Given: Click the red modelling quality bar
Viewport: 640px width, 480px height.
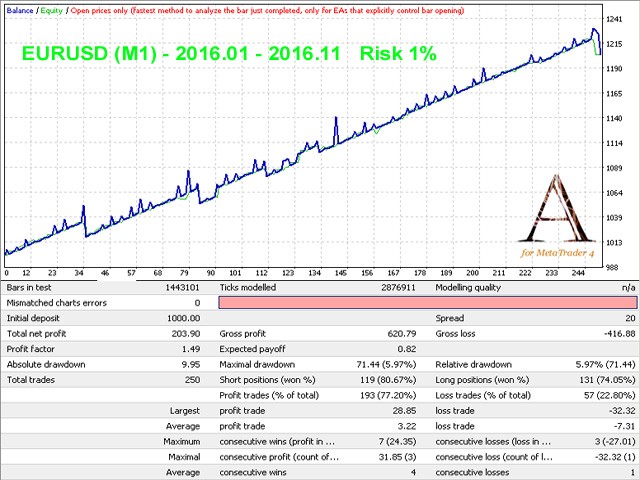Looking at the screenshot, I should coord(427,302).
